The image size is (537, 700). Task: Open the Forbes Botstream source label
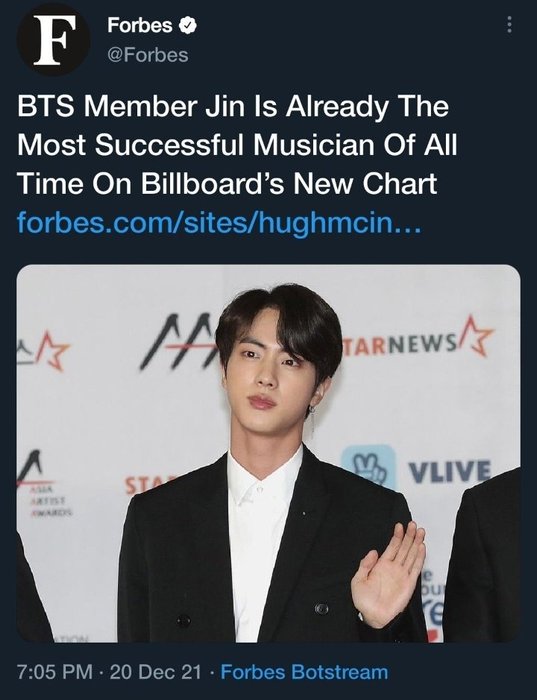coord(304,672)
